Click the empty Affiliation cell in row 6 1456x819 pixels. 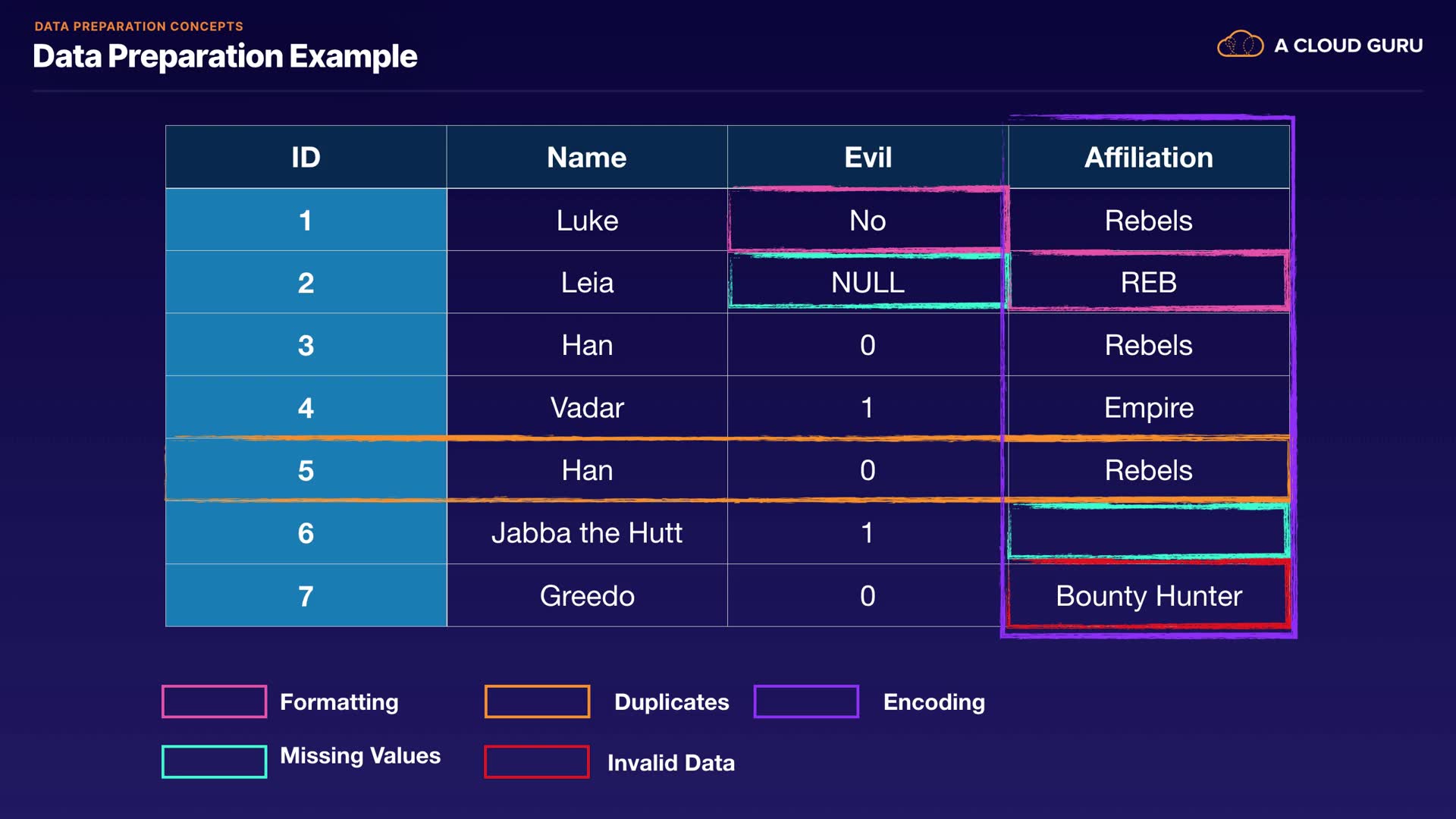1148,533
